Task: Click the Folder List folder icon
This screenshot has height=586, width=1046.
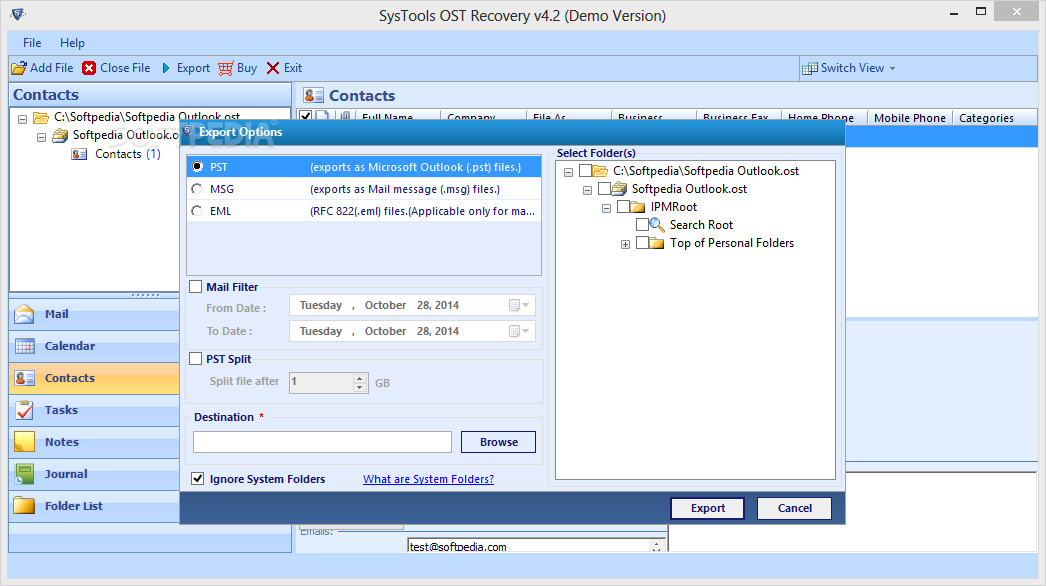Action: [25, 505]
